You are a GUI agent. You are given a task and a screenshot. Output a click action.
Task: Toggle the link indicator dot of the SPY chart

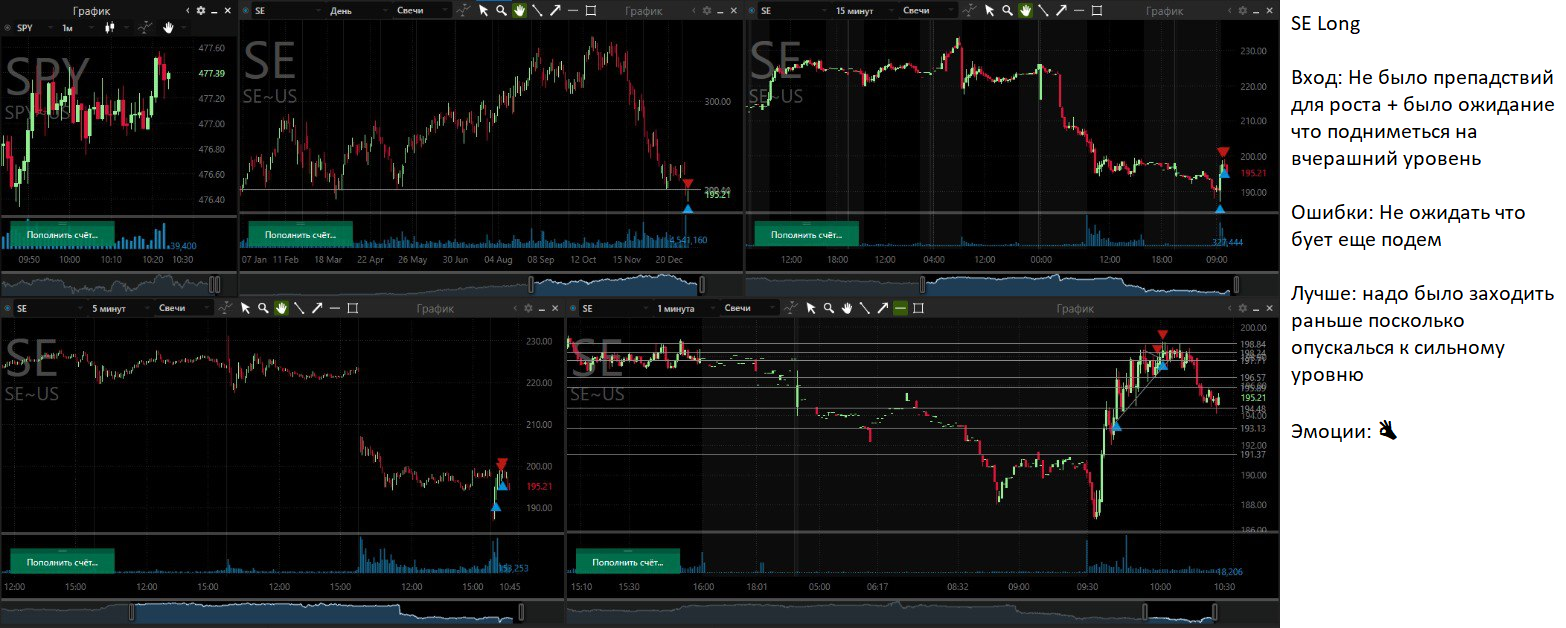coord(9,28)
